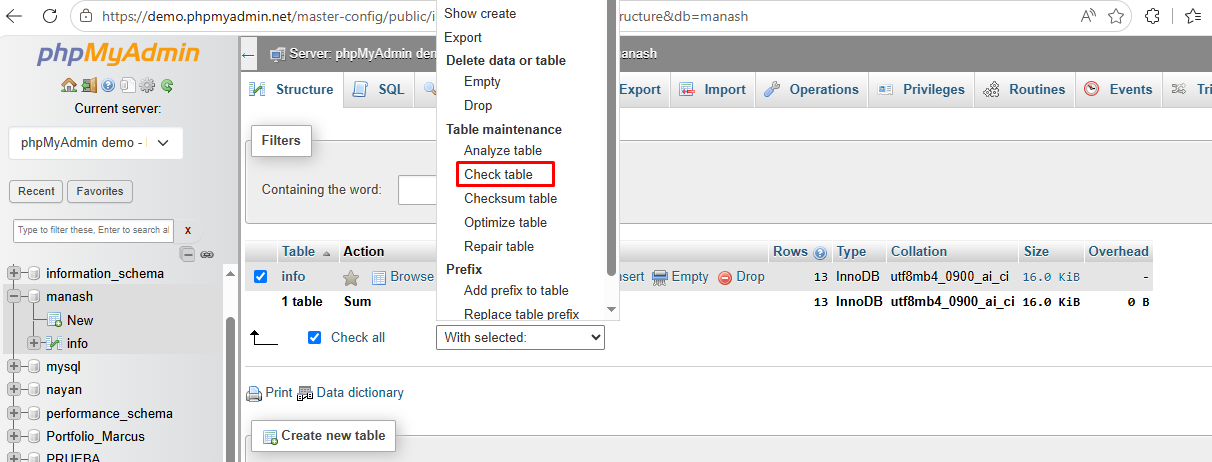Choose Empty under Delete data or table
Screen dimensions: 1212x462
pyautogui.click(x=482, y=81)
